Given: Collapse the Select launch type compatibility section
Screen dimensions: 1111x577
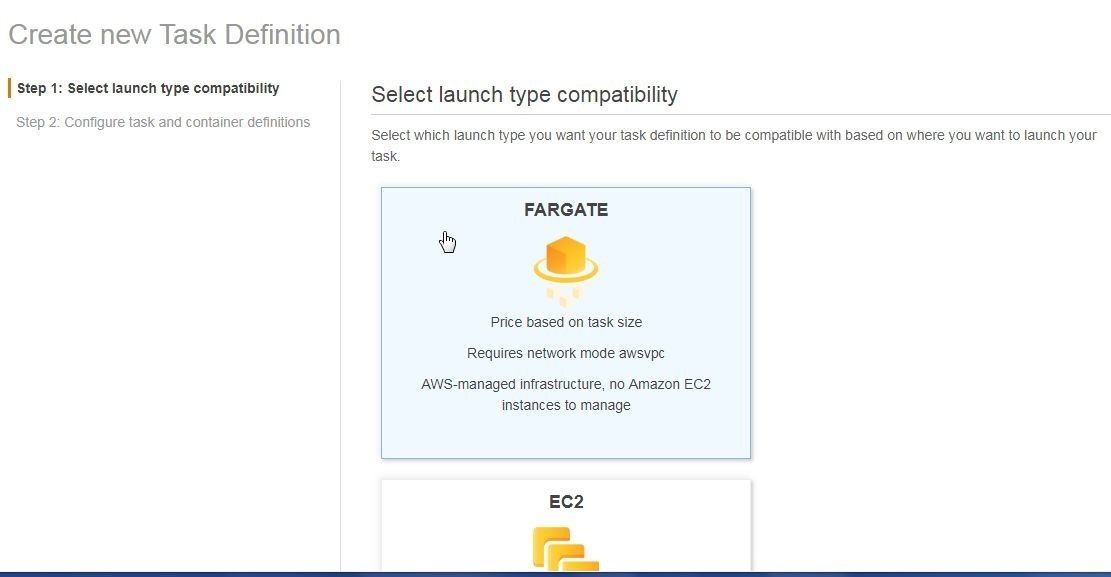Looking at the screenshot, I should point(525,95).
